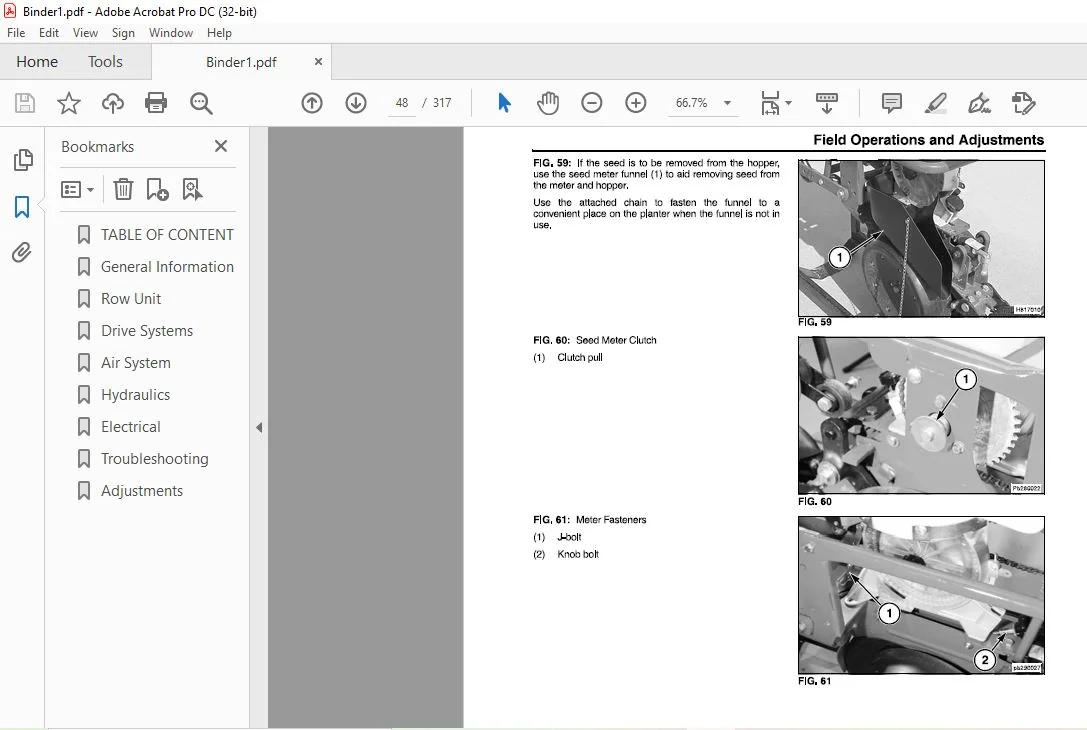Switch to the Home tab

[37, 62]
